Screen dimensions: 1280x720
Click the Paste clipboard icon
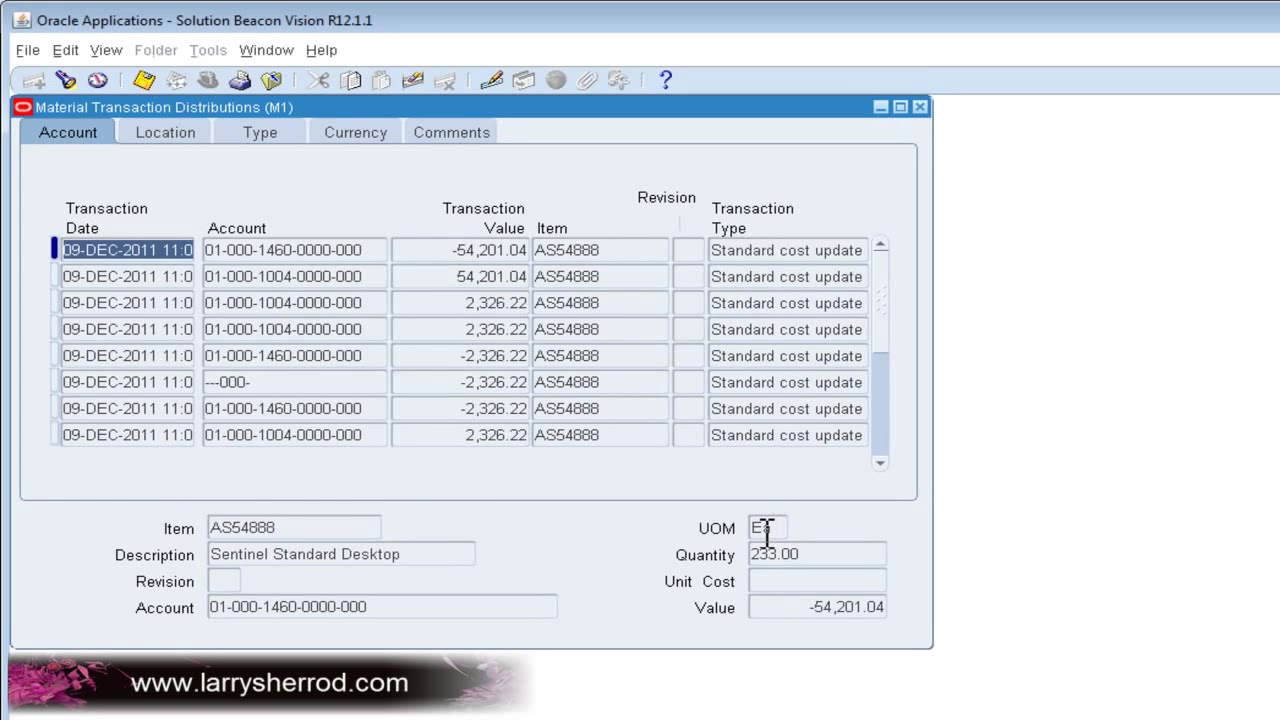(381, 81)
